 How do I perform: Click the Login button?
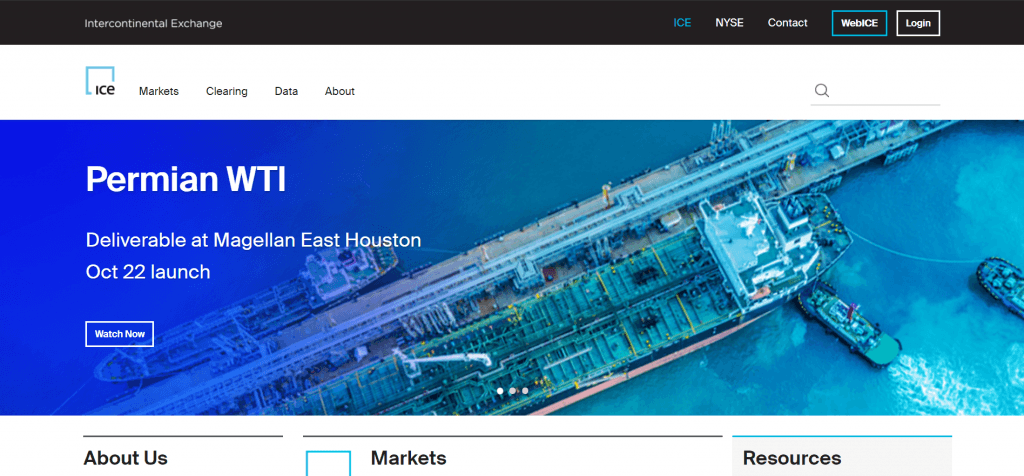tap(918, 23)
